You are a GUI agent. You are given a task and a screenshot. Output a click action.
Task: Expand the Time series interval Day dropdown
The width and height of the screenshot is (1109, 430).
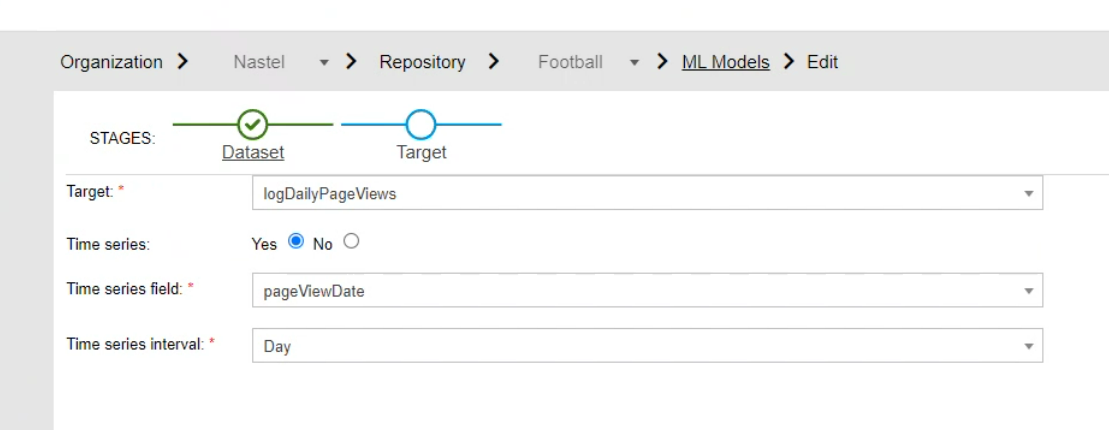click(x=647, y=346)
